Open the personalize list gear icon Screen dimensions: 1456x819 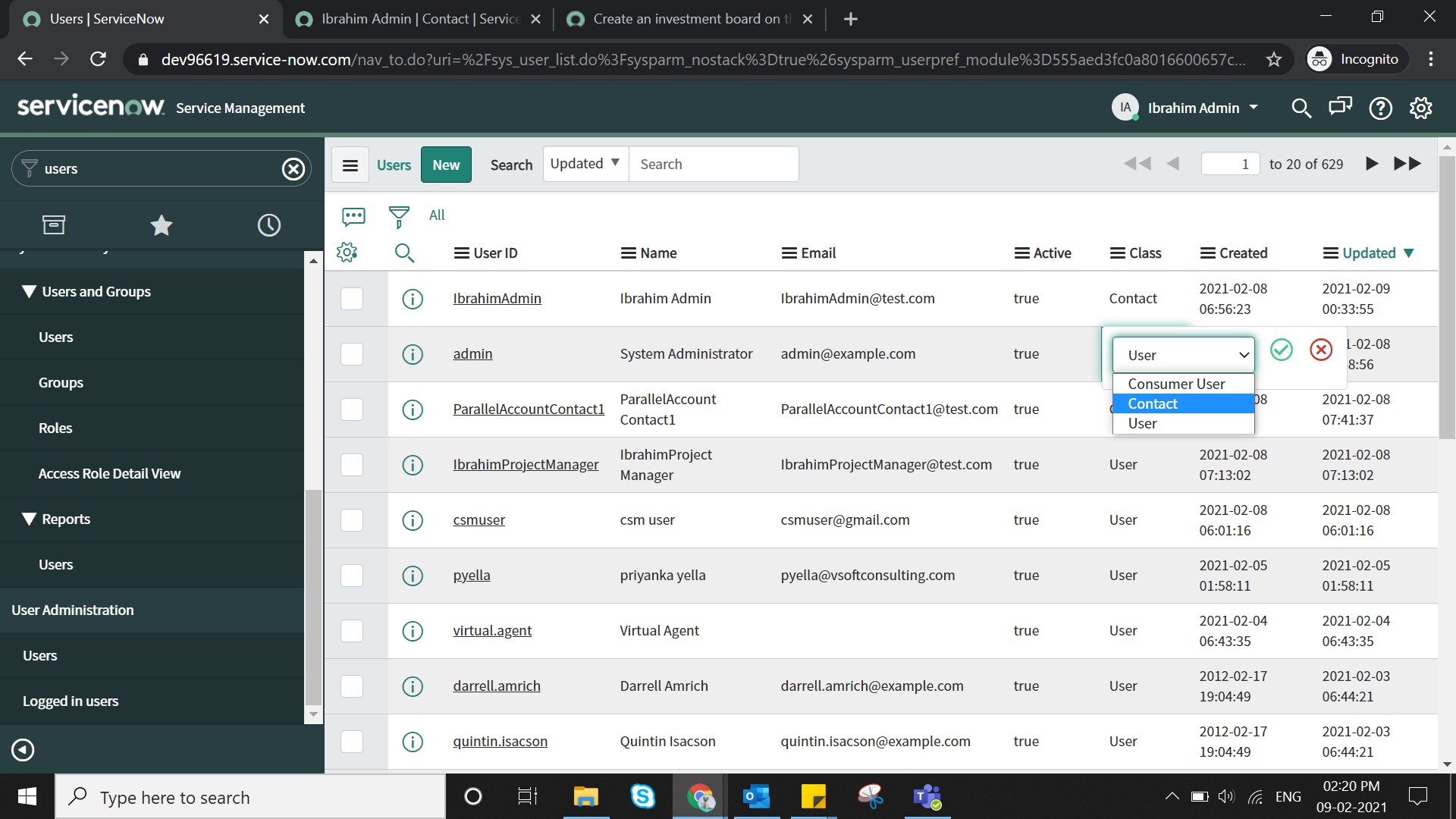[347, 253]
